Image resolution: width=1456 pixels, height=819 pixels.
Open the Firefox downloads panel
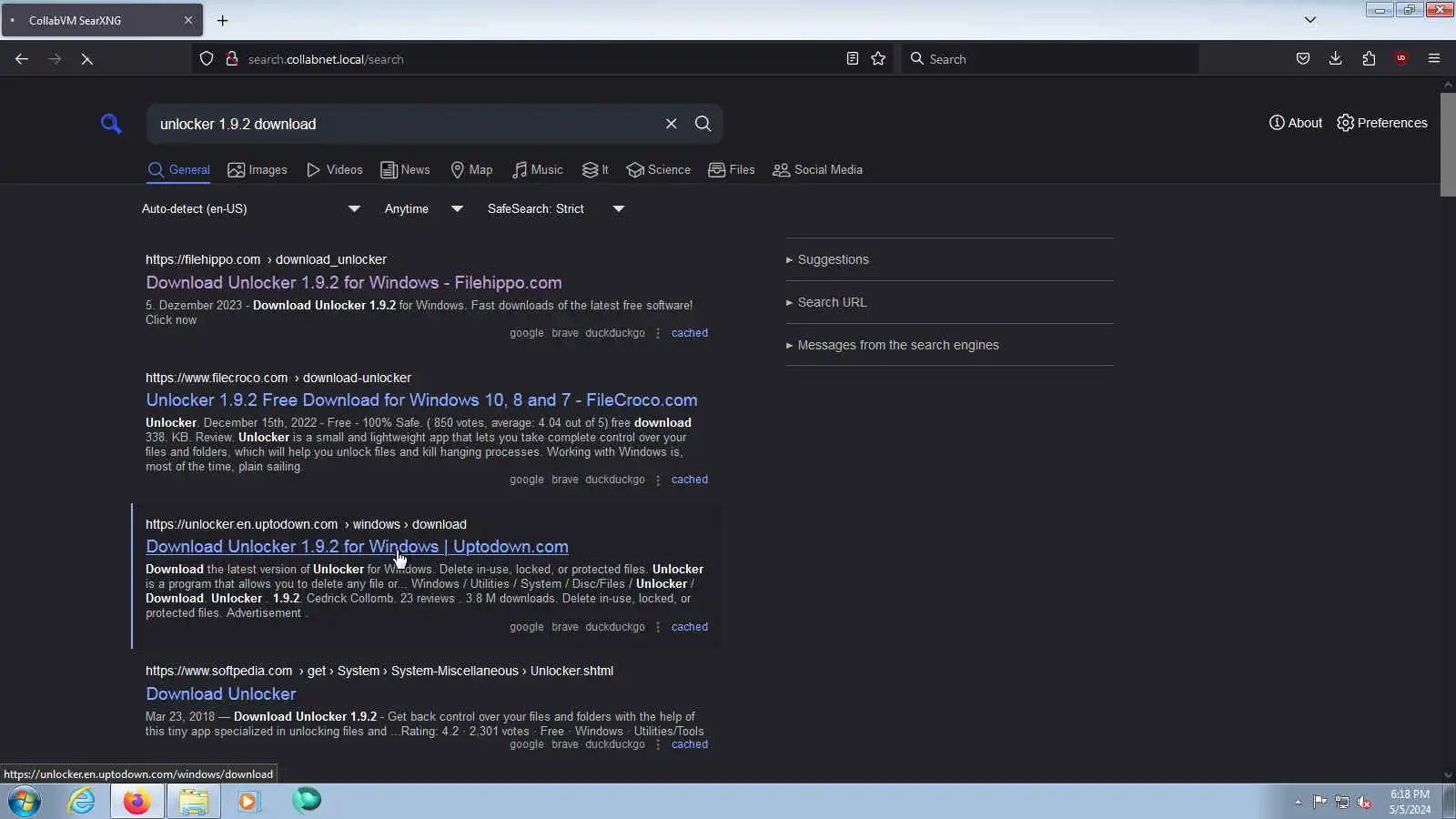point(1336,59)
